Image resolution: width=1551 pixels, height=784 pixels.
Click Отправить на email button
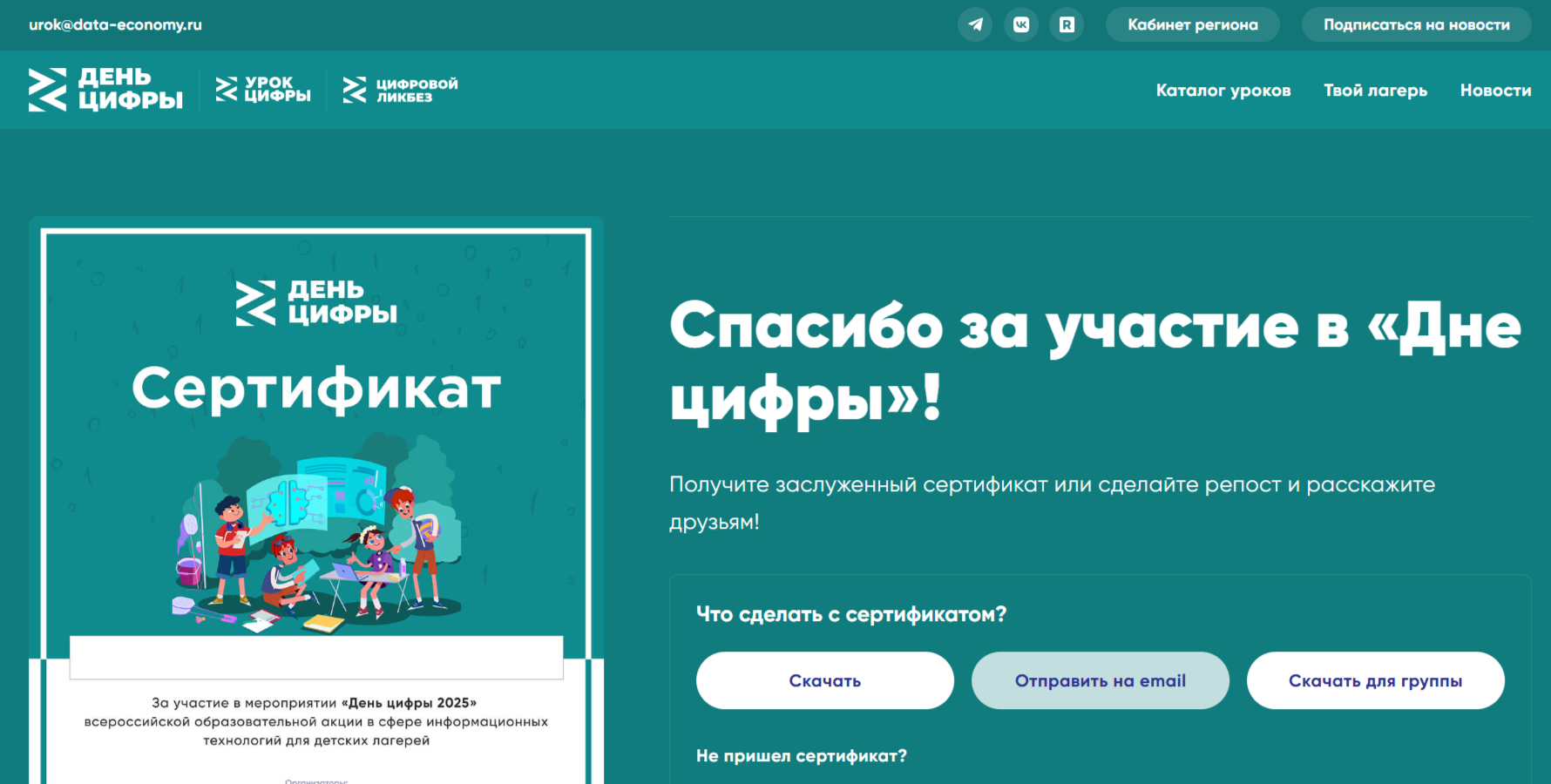point(1101,680)
